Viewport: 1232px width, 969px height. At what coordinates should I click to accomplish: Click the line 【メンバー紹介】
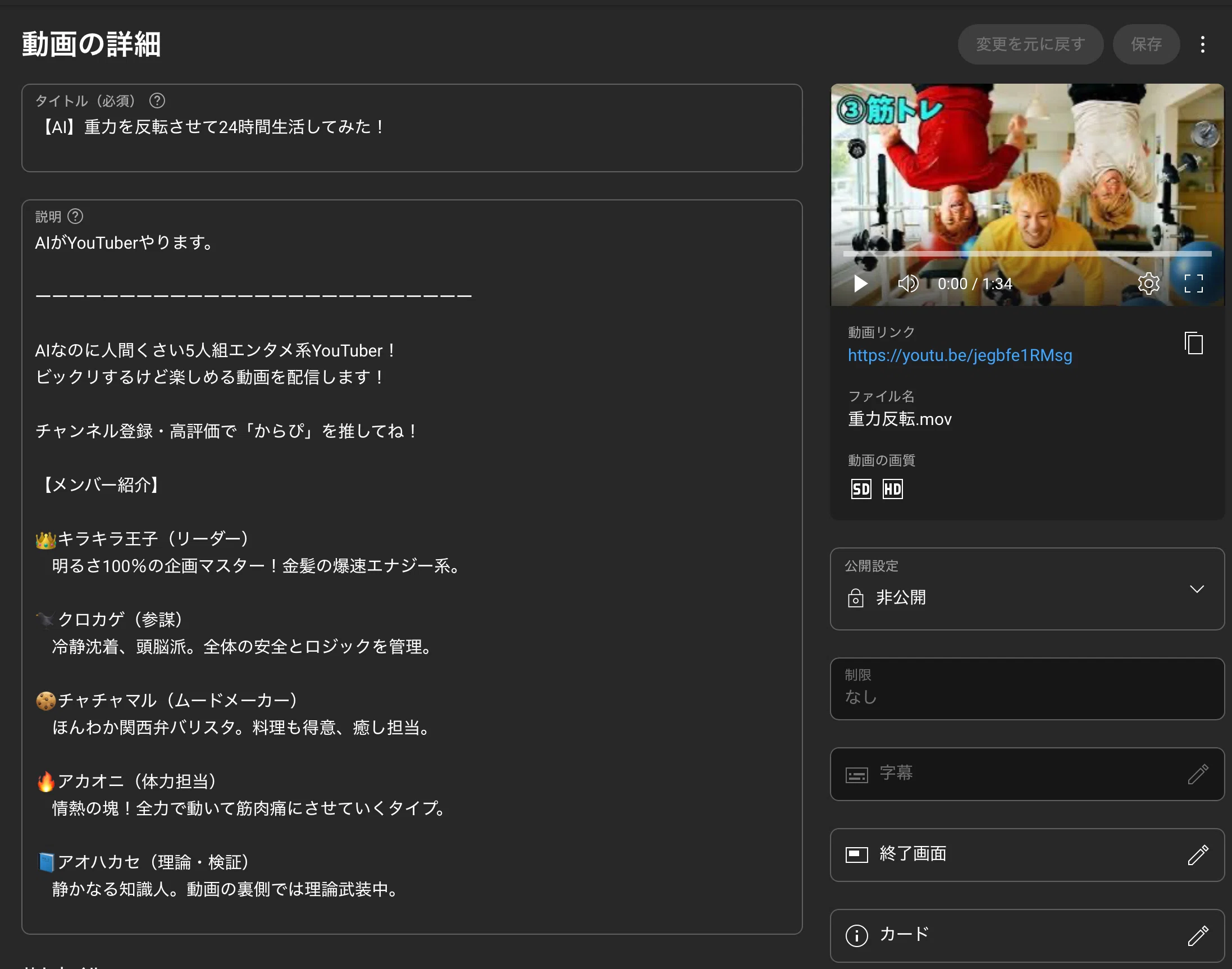(x=101, y=484)
